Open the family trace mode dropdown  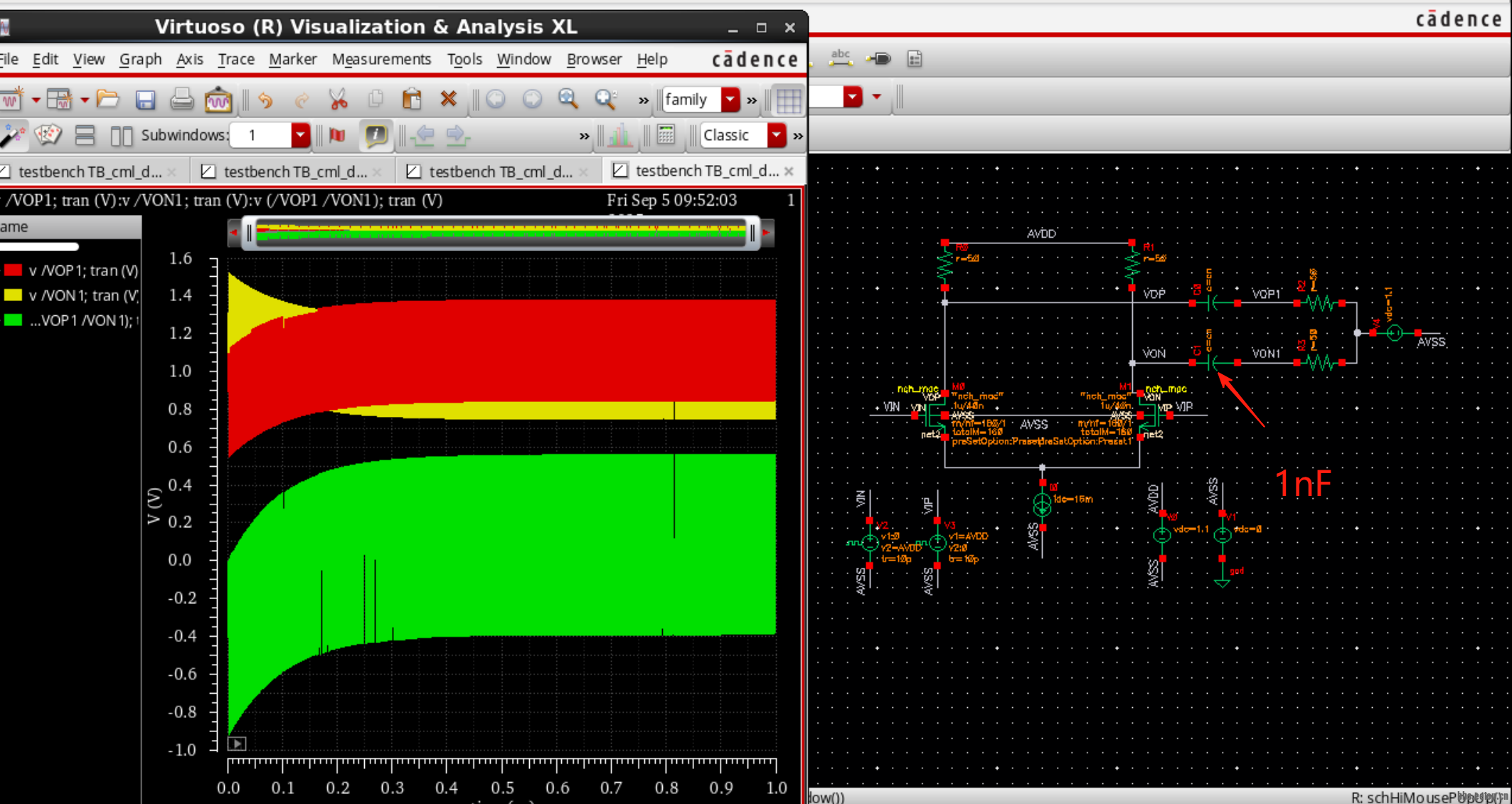tap(730, 100)
